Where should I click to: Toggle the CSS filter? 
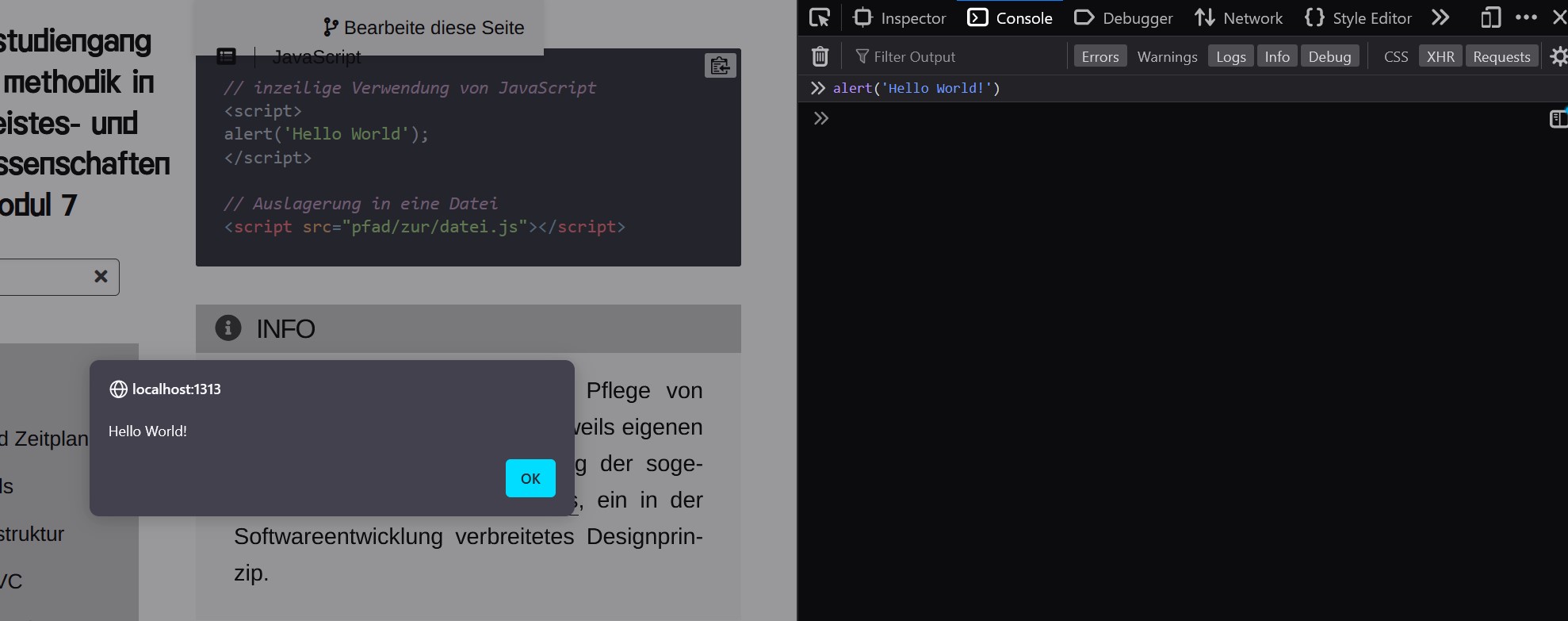(1396, 56)
